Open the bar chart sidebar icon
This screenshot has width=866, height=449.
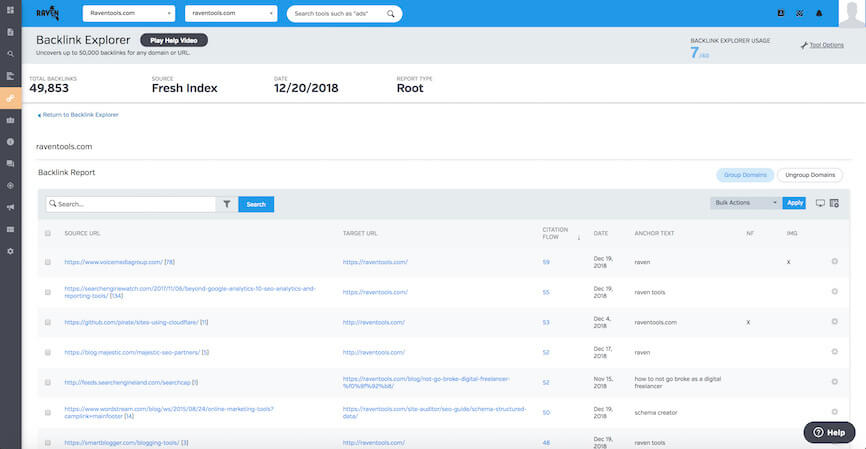pyautogui.click(x=10, y=76)
